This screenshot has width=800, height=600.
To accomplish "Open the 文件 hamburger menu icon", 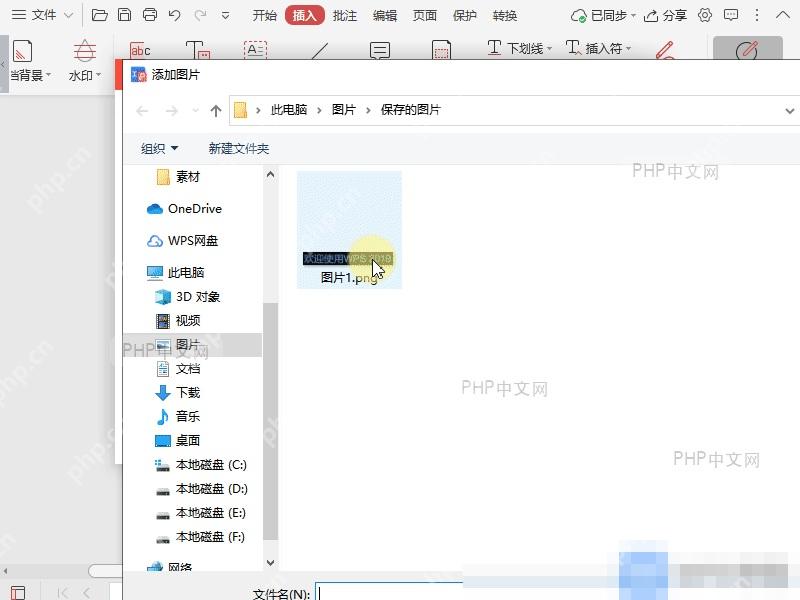I will [x=19, y=15].
